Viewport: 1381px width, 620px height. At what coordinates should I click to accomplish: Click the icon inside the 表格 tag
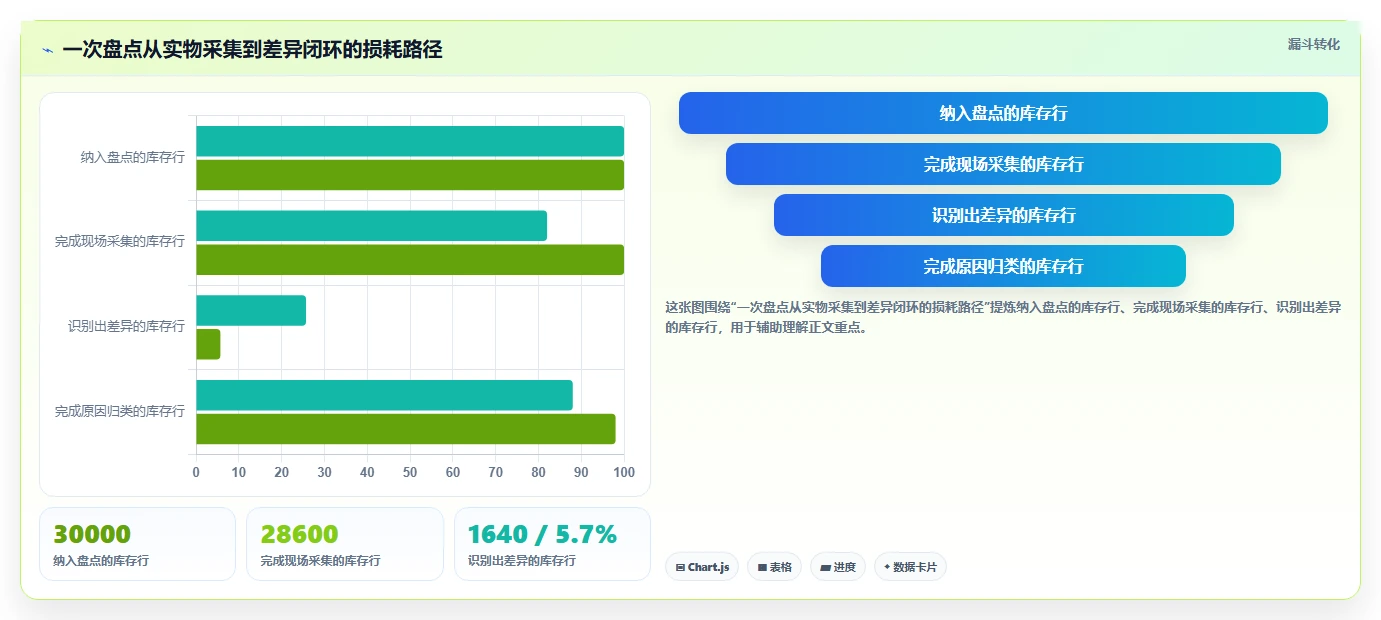click(762, 567)
